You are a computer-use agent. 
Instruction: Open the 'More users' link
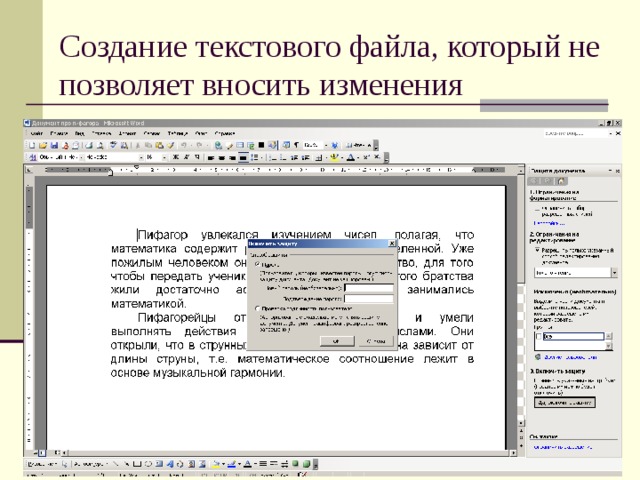click(x=570, y=357)
